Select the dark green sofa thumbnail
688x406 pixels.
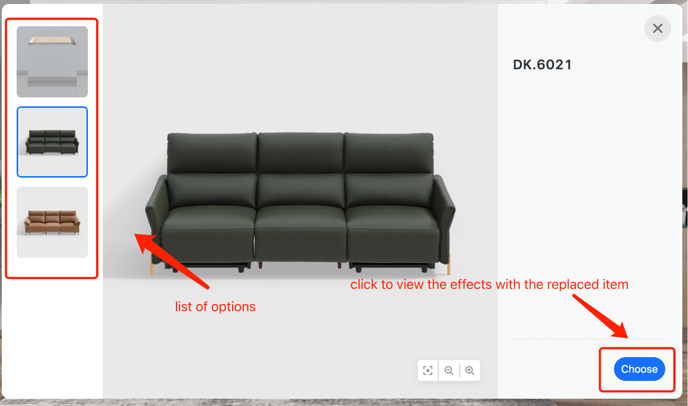pyautogui.click(x=52, y=142)
